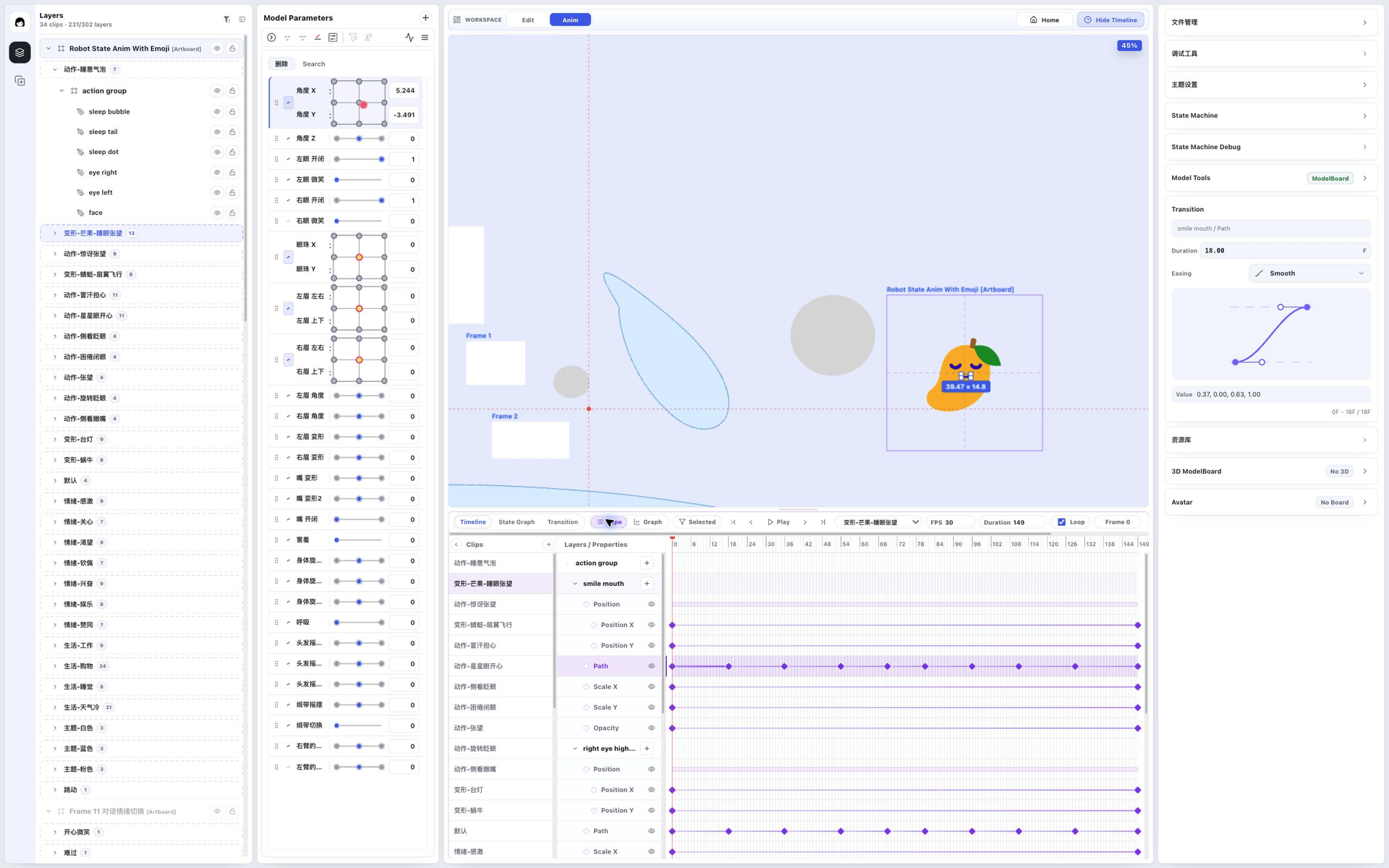Collapse the Clips column with left chevron

[456, 545]
